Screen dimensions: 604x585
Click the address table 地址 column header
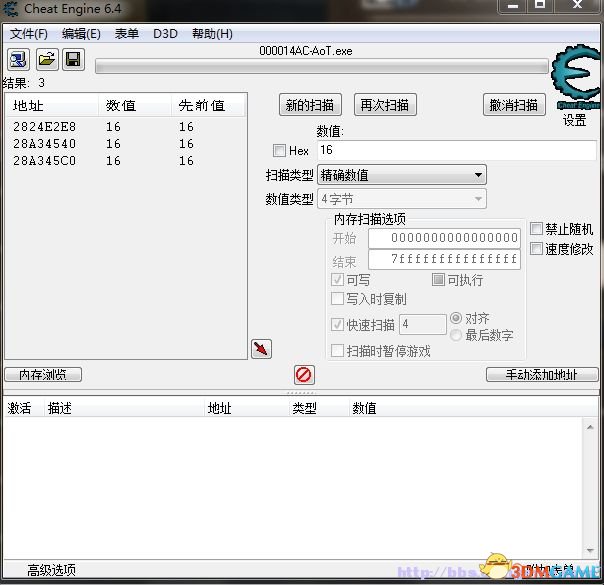coord(247,408)
